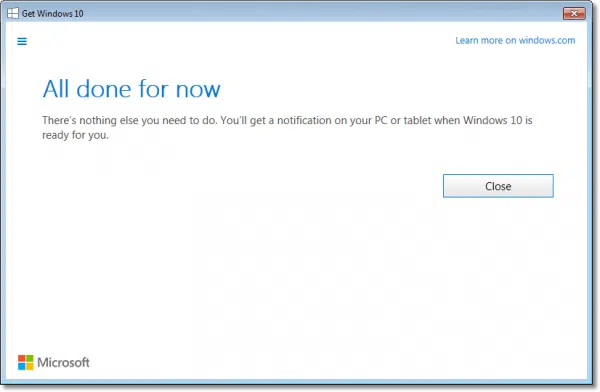
Task: Click the Close button
Action: point(498,186)
